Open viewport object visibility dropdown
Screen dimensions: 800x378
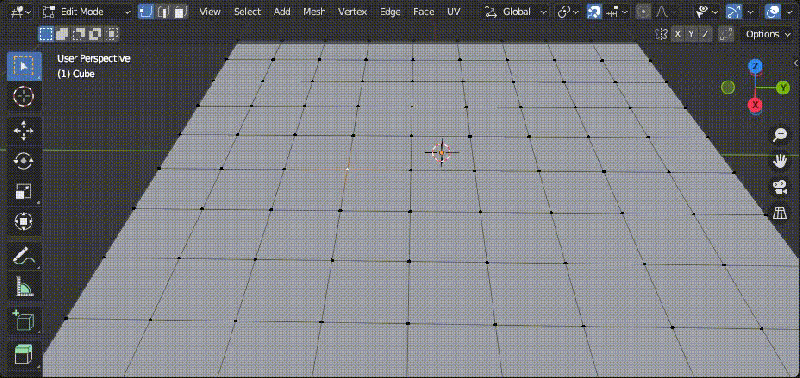(x=707, y=11)
